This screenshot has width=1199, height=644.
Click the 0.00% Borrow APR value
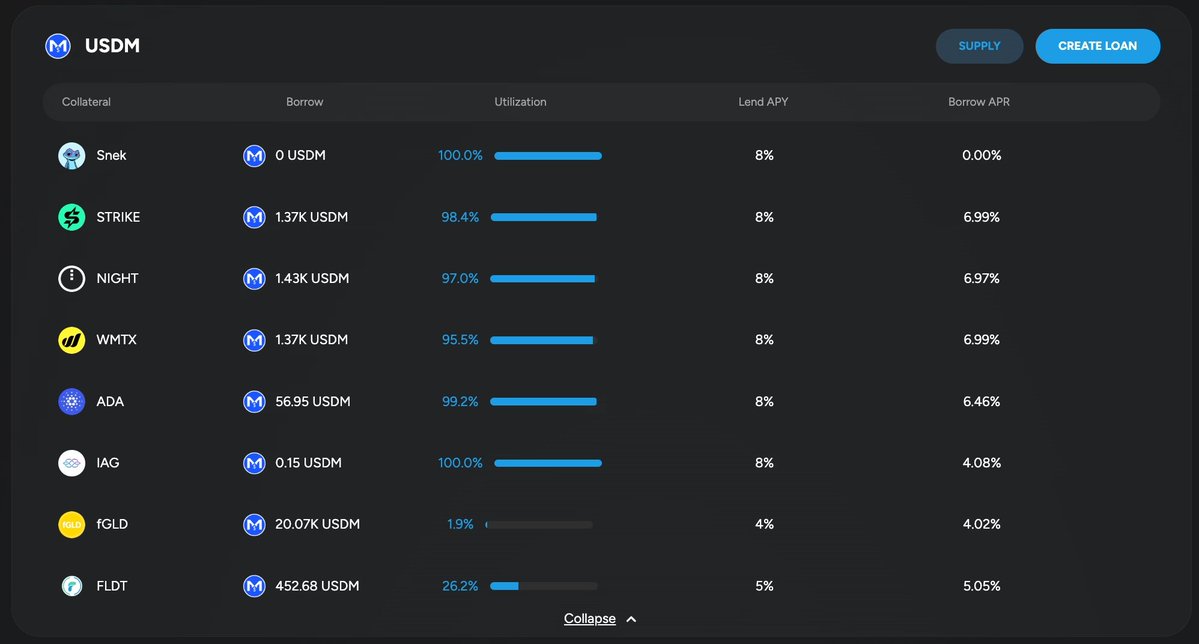pos(981,155)
